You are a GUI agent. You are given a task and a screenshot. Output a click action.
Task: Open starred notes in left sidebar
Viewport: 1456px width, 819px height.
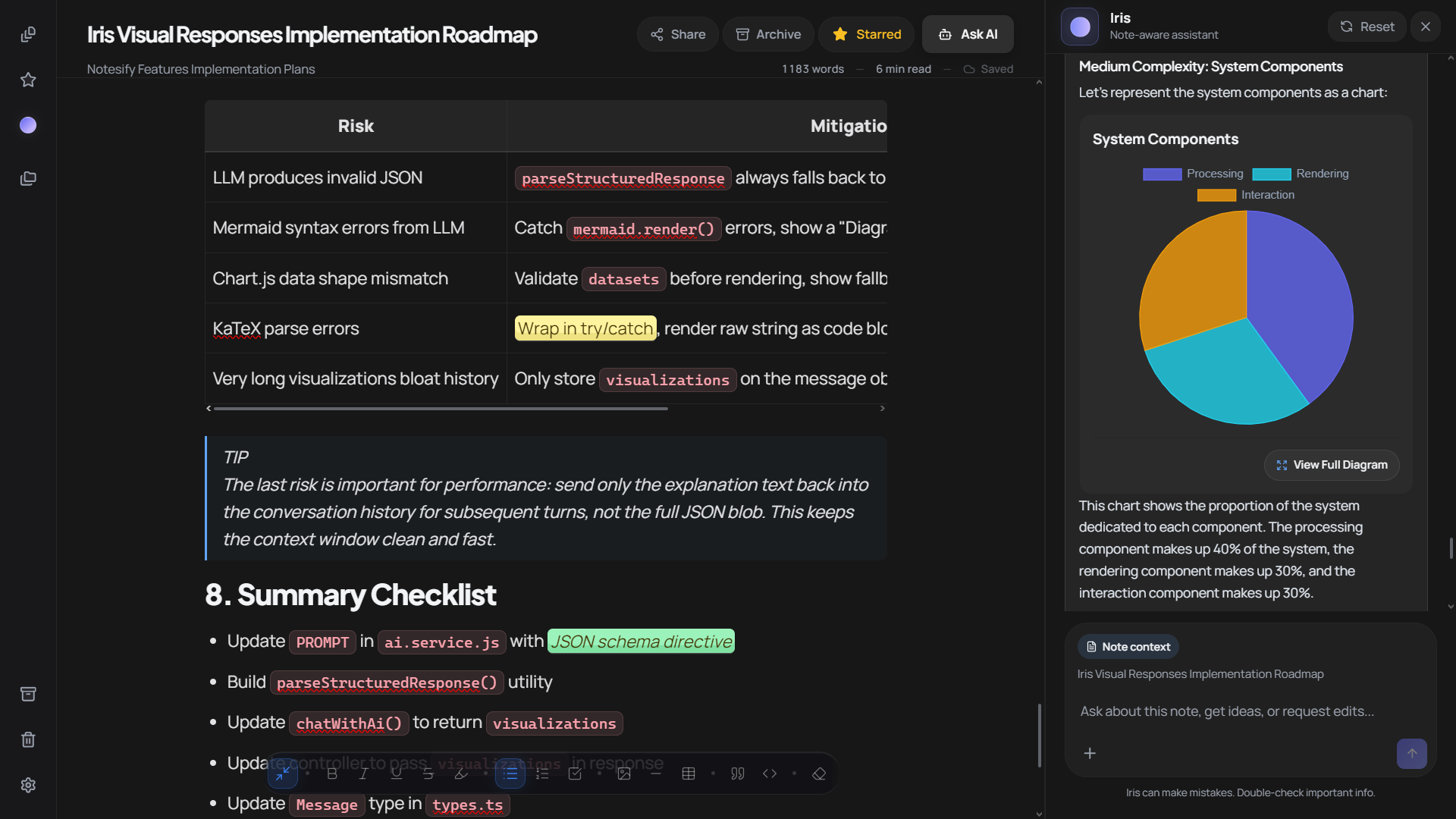[x=28, y=80]
